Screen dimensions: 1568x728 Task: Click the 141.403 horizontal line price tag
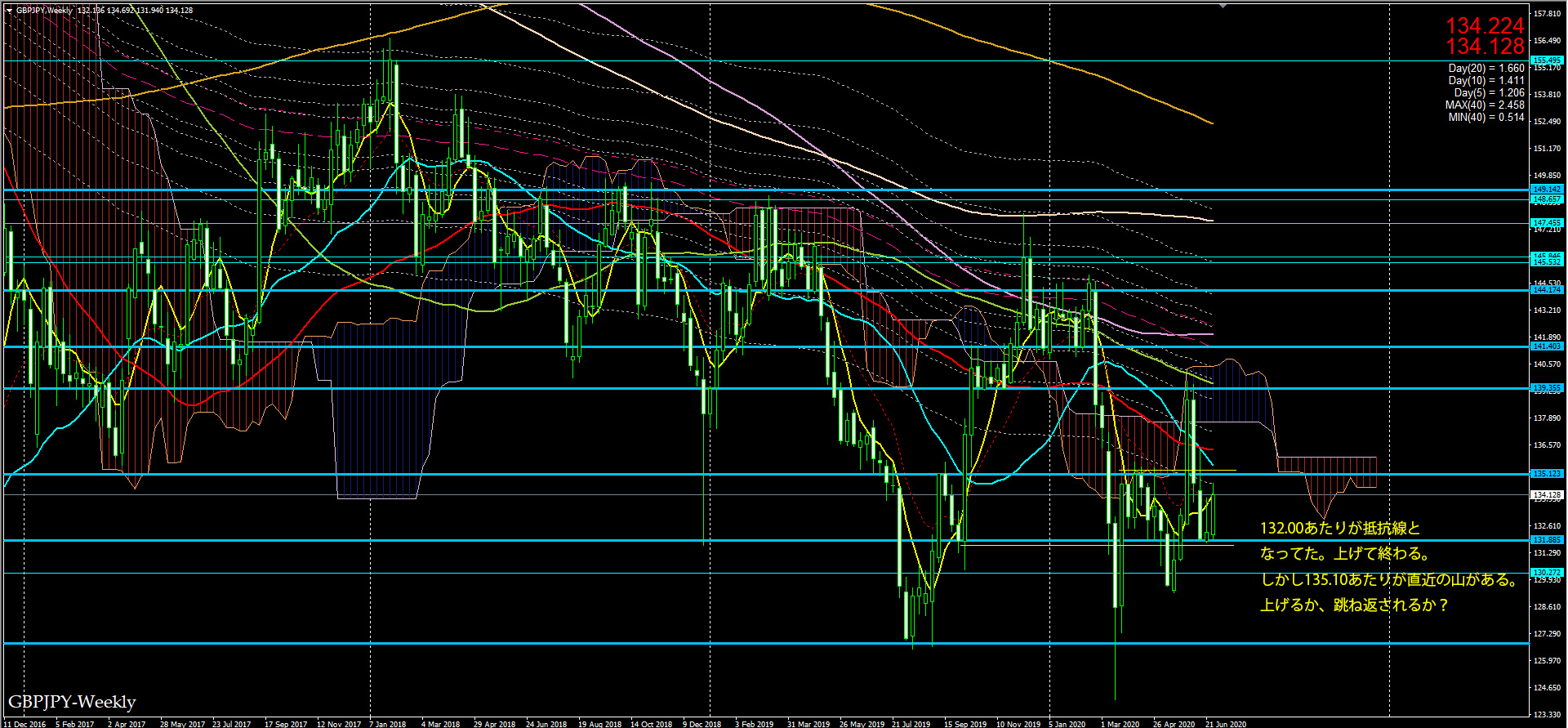(x=1547, y=346)
